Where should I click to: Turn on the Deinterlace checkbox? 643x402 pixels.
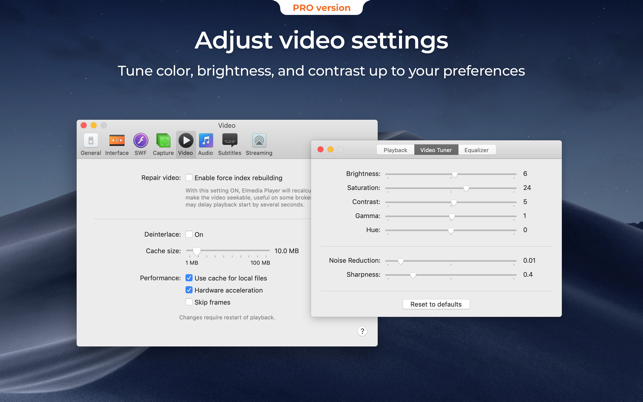(189, 234)
